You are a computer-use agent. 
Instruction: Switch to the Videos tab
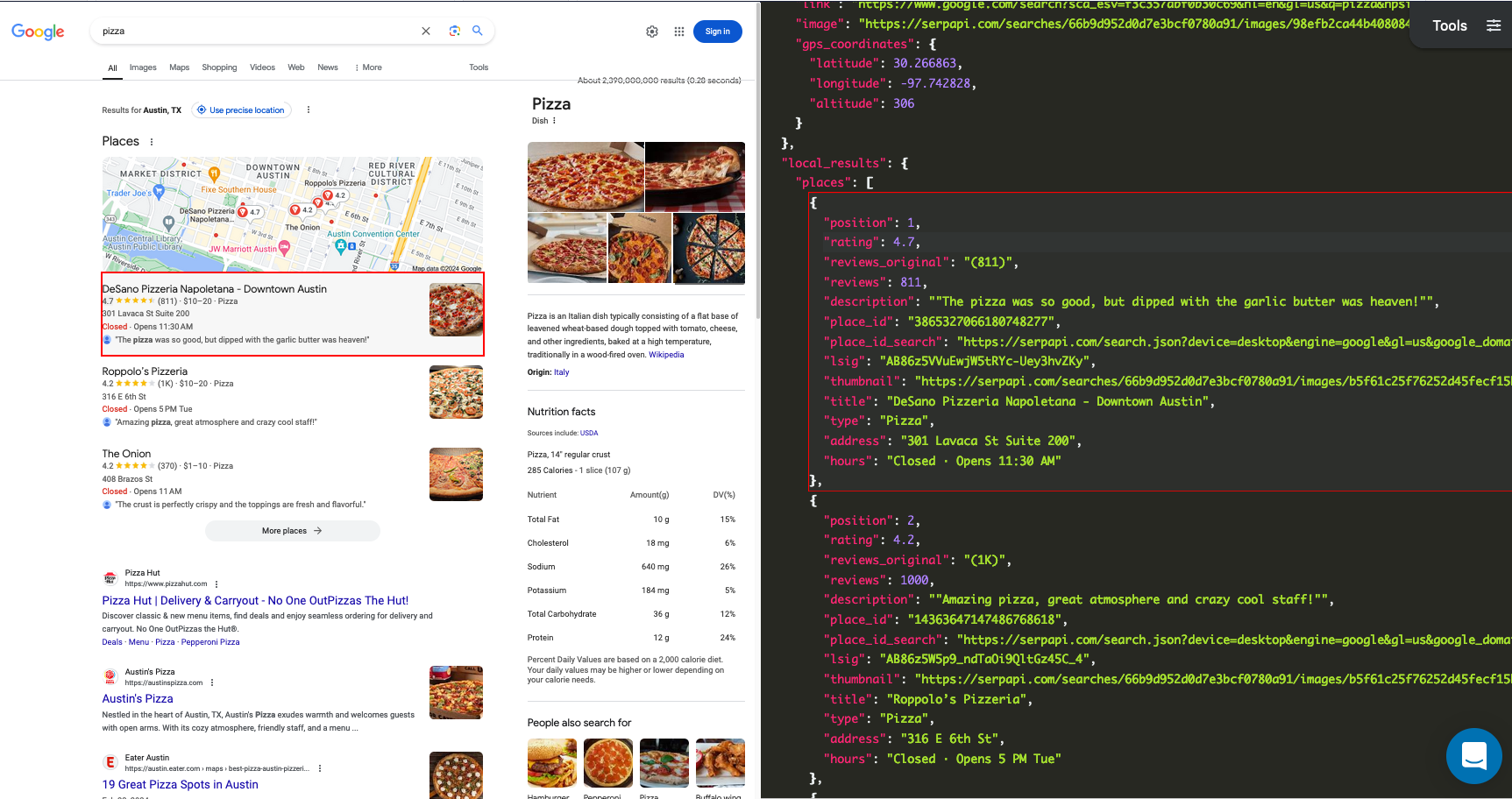[x=262, y=67]
